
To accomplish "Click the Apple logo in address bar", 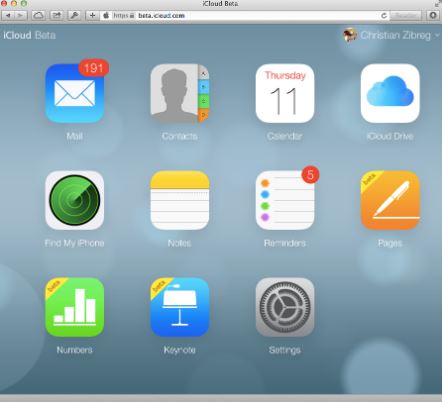I will coord(106,15).
